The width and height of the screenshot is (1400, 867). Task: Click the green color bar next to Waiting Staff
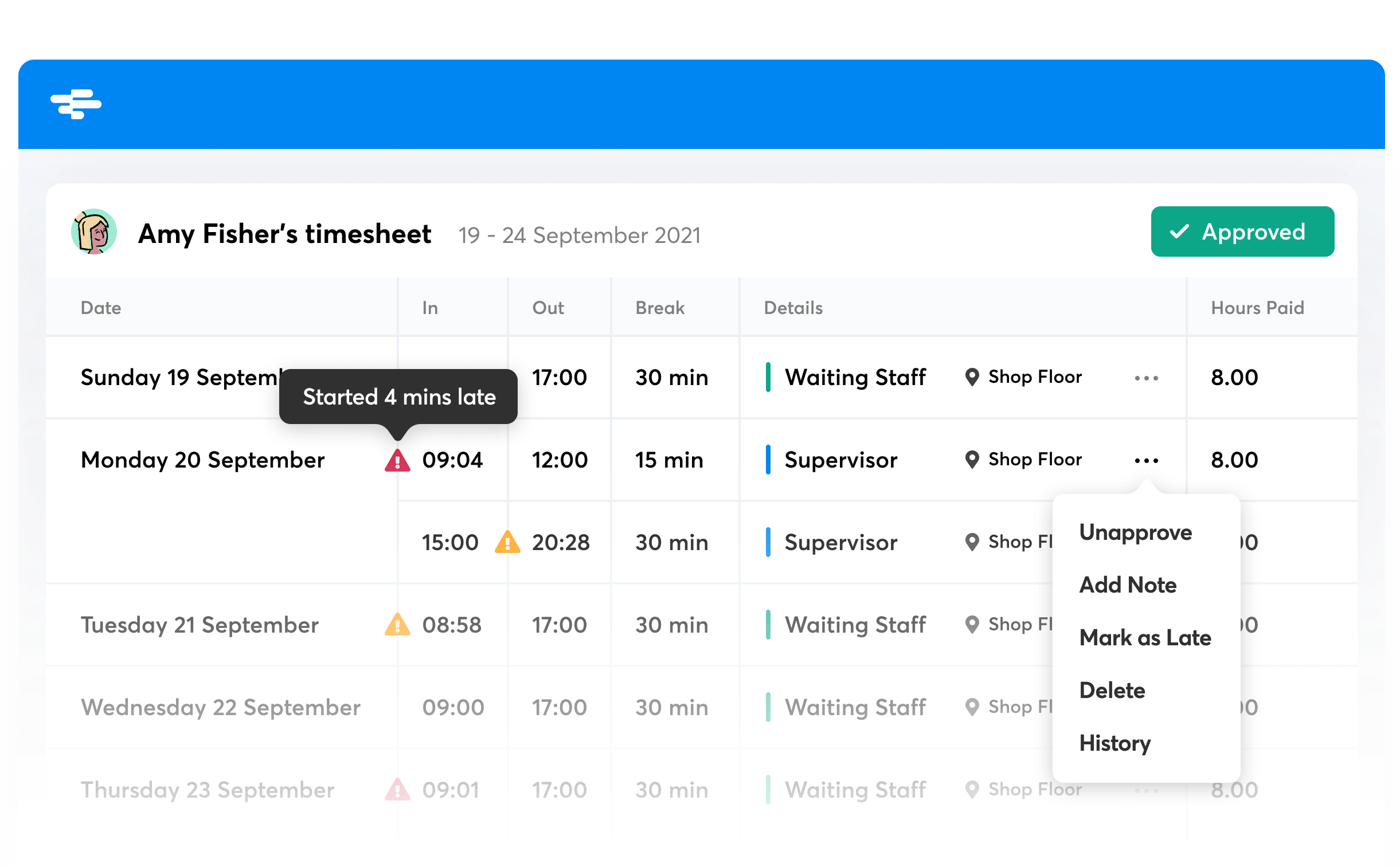(769, 377)
